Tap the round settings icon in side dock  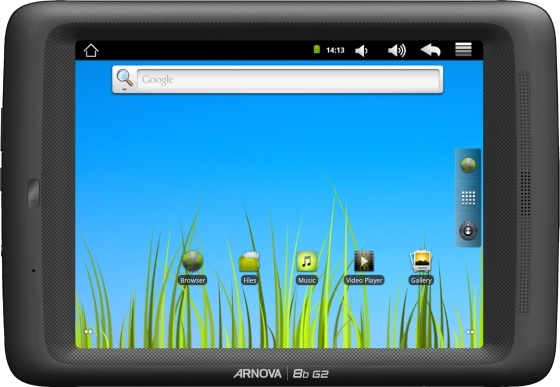468,230
